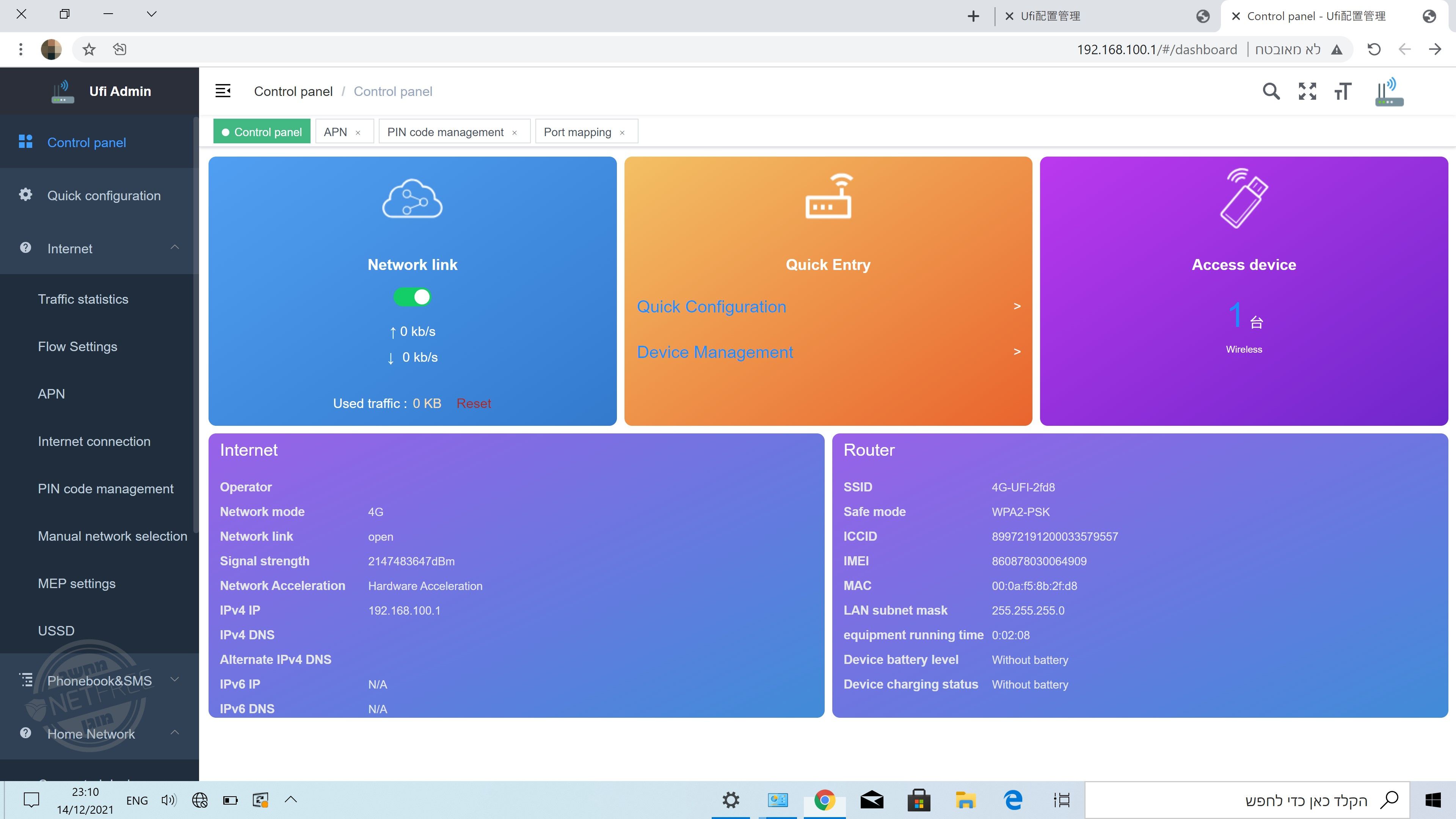Bookmark the page with the star icon

coord(89,49)
